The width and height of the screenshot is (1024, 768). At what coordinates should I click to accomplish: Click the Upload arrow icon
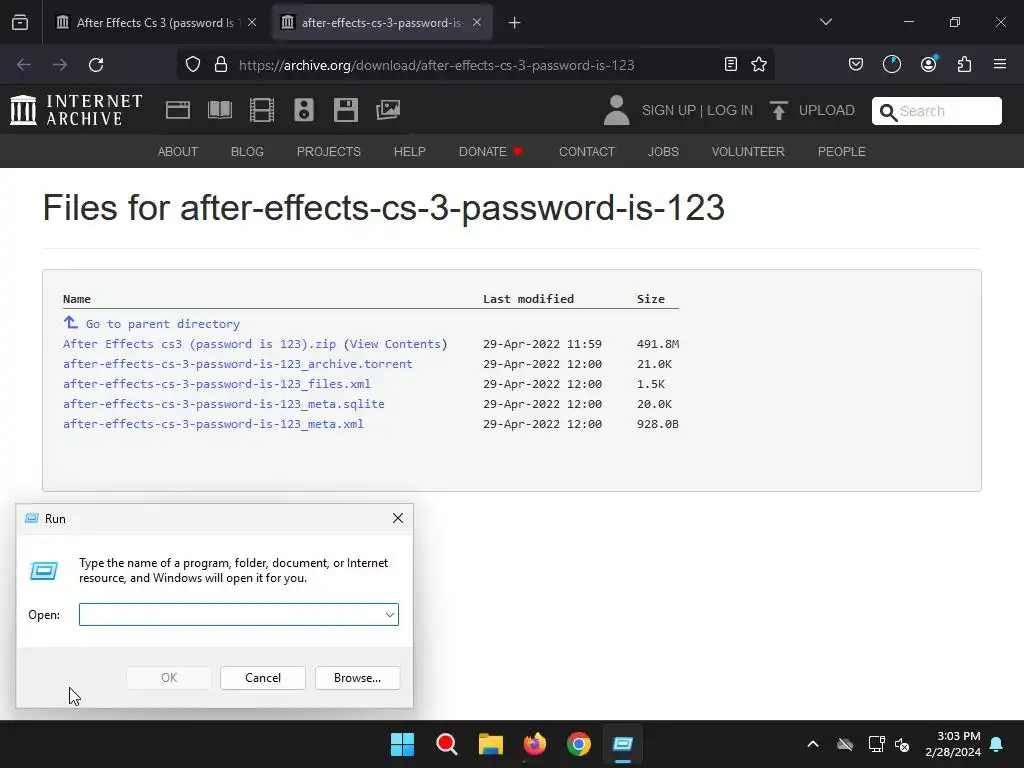pos(778,110)
